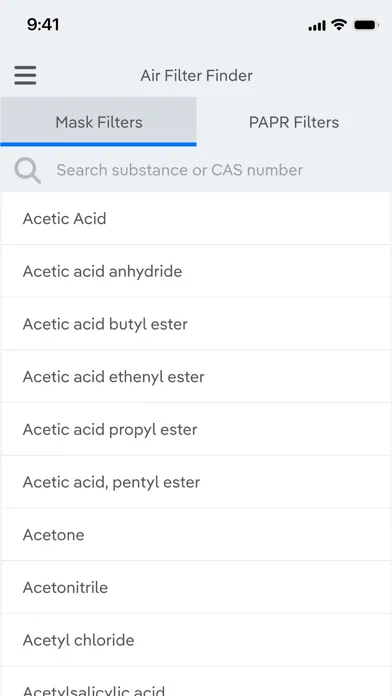Tap the cellular signal icon
The width and height of the screenshot is (392, 696).
point(317,26)
